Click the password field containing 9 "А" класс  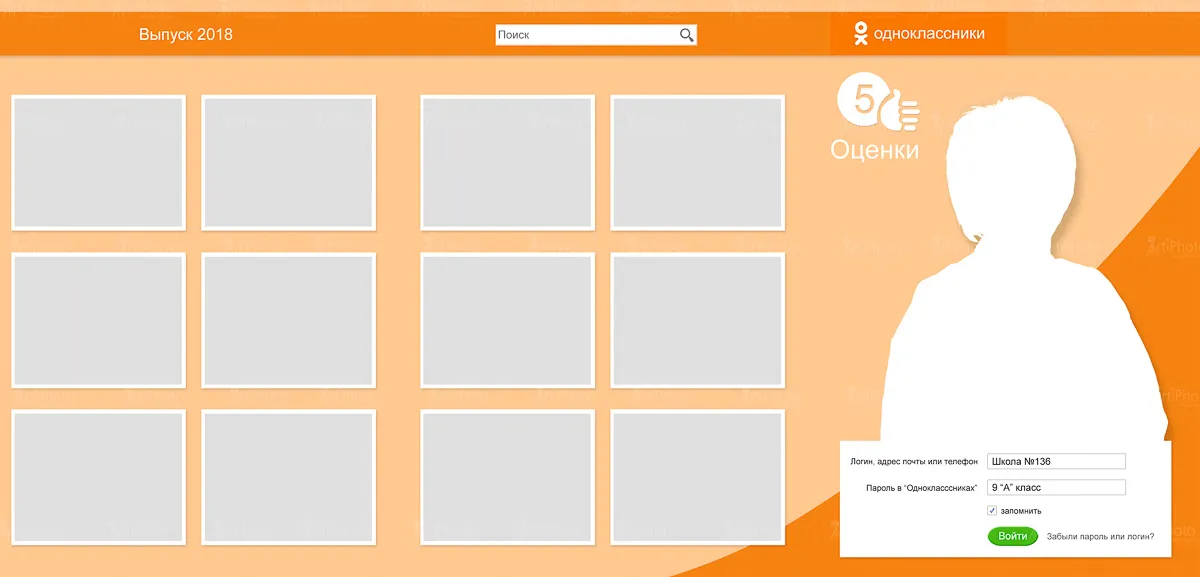[1056, 487]
